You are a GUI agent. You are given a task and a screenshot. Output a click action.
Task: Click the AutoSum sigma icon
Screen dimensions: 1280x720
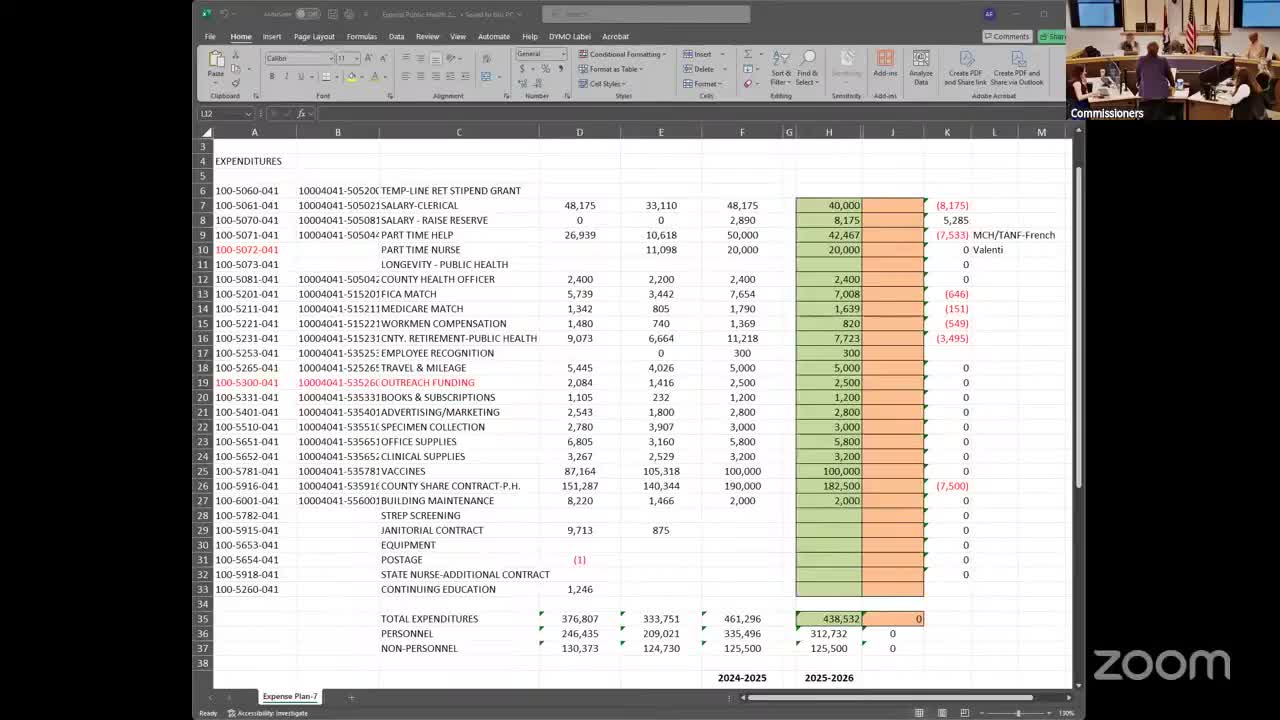[749, 54]
